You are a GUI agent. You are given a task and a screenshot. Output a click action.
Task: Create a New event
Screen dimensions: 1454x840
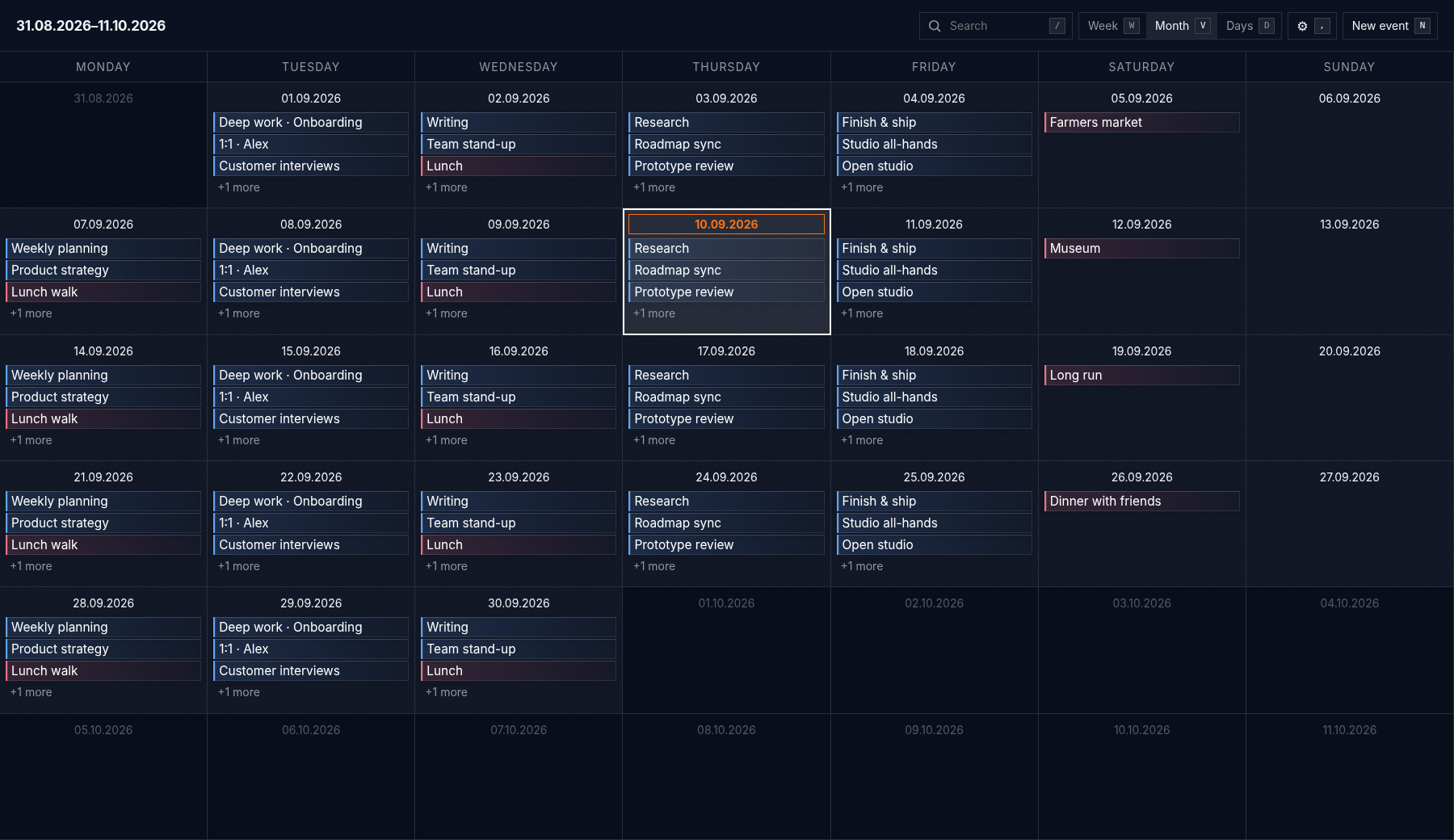(x=1389, y=26)
